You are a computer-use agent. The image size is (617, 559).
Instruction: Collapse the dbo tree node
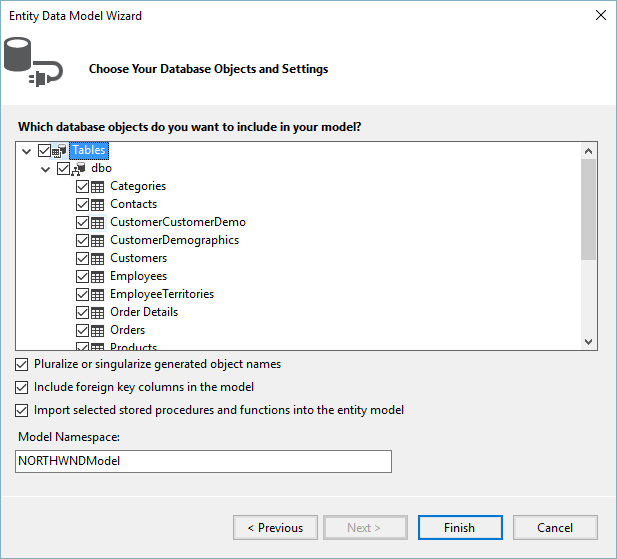point(46,170)
